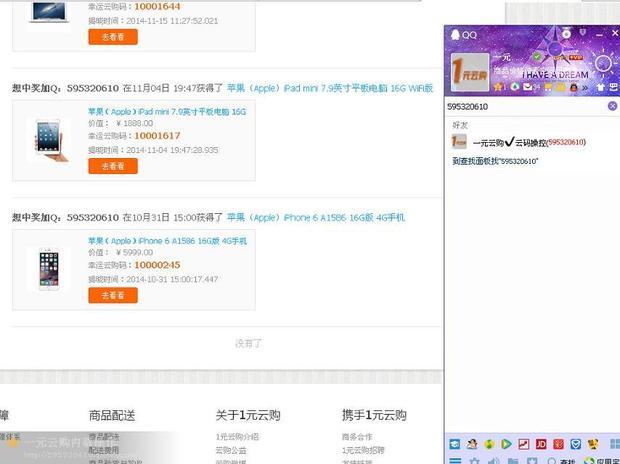This screenshot has height=464, width=620.
Task: Open 商务合作 footer link
Action: (357, 437)
